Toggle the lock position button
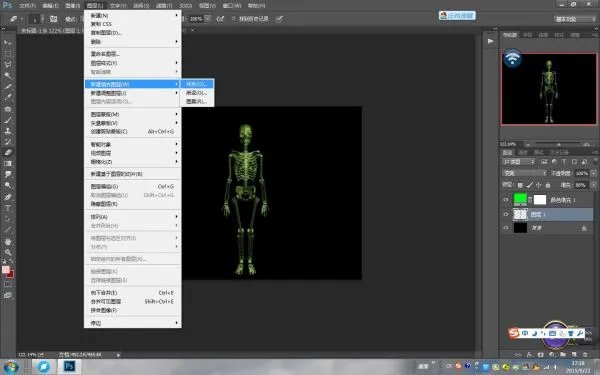This screenshot has width=600, height=375. (538, 185)
